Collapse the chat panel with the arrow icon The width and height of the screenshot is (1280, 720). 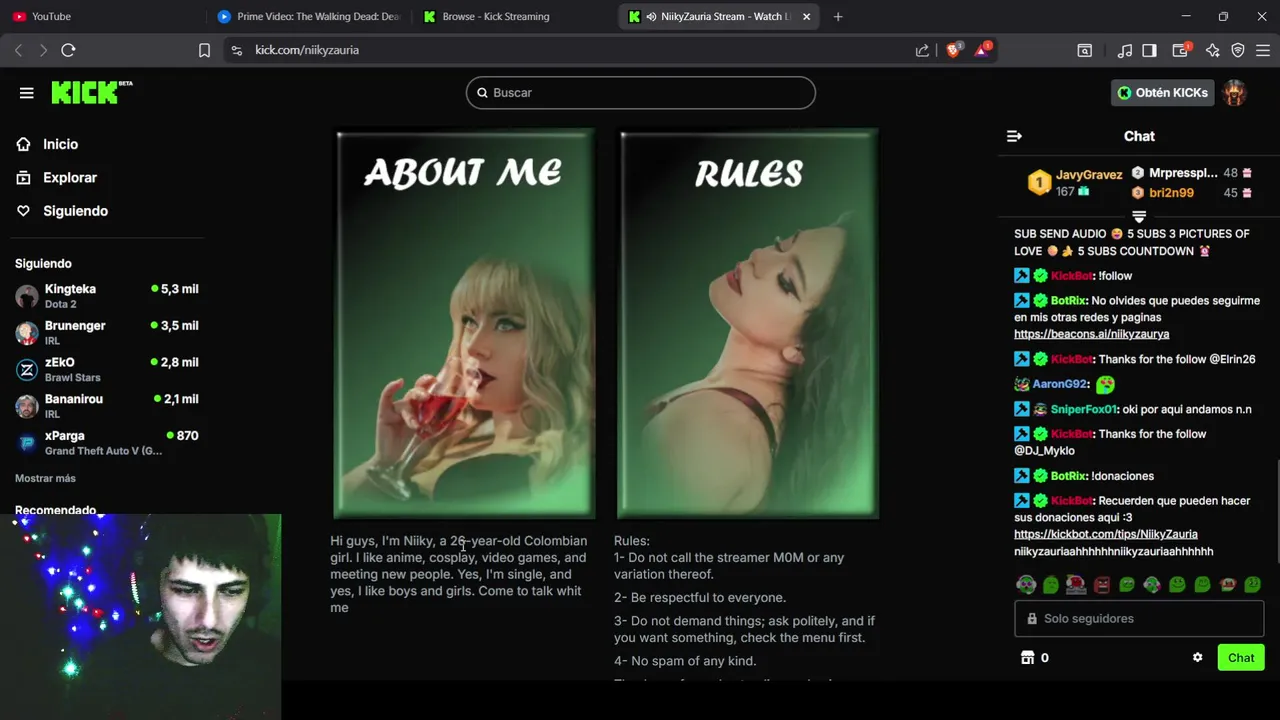[1014, 136]
